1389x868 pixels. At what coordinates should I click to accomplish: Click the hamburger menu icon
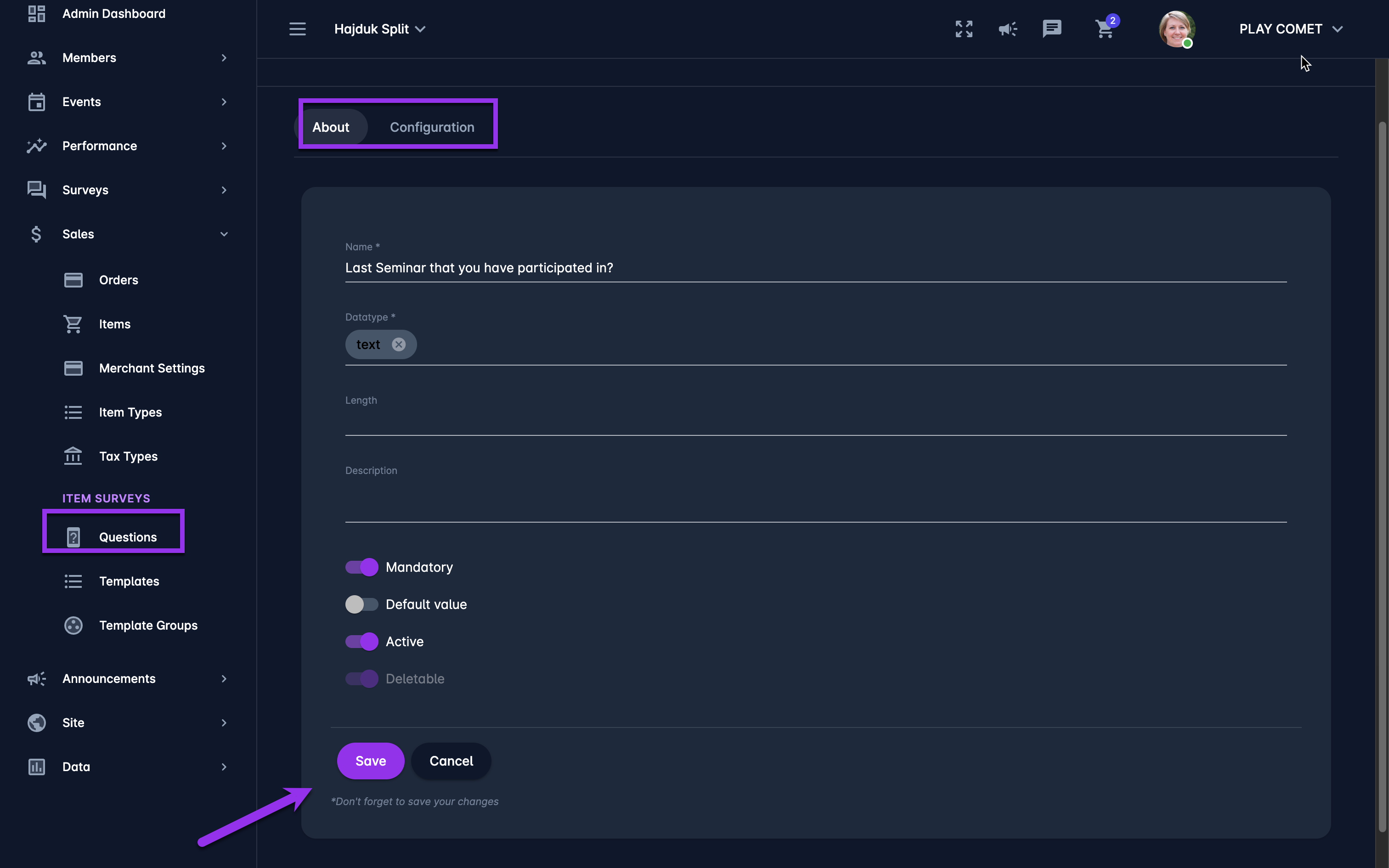coord(297,28)
